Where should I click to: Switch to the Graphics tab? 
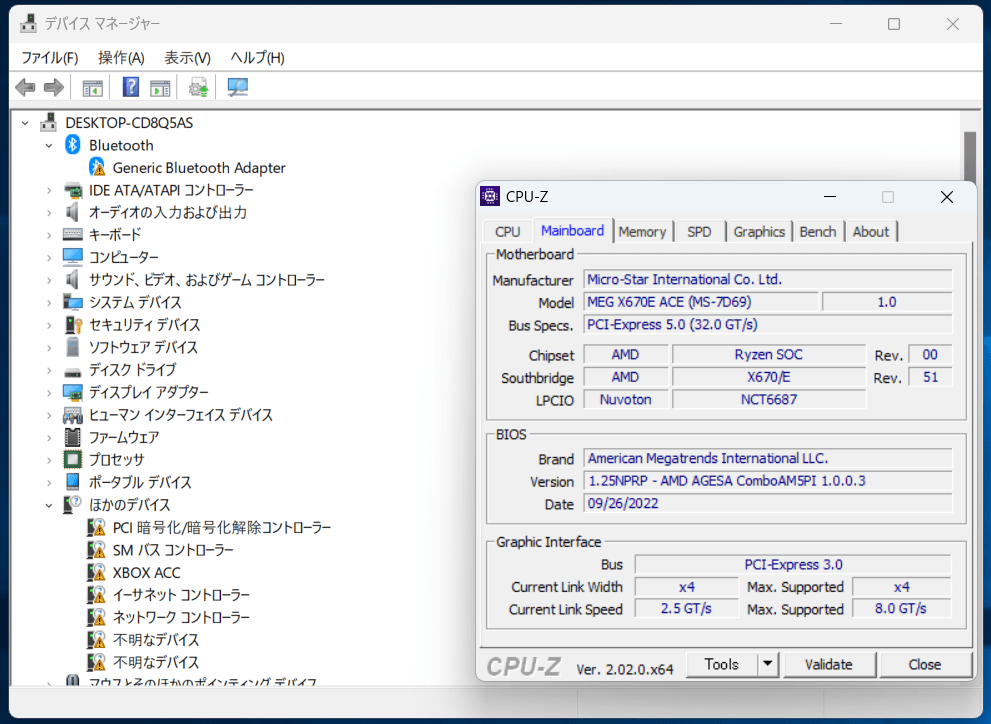759,232
